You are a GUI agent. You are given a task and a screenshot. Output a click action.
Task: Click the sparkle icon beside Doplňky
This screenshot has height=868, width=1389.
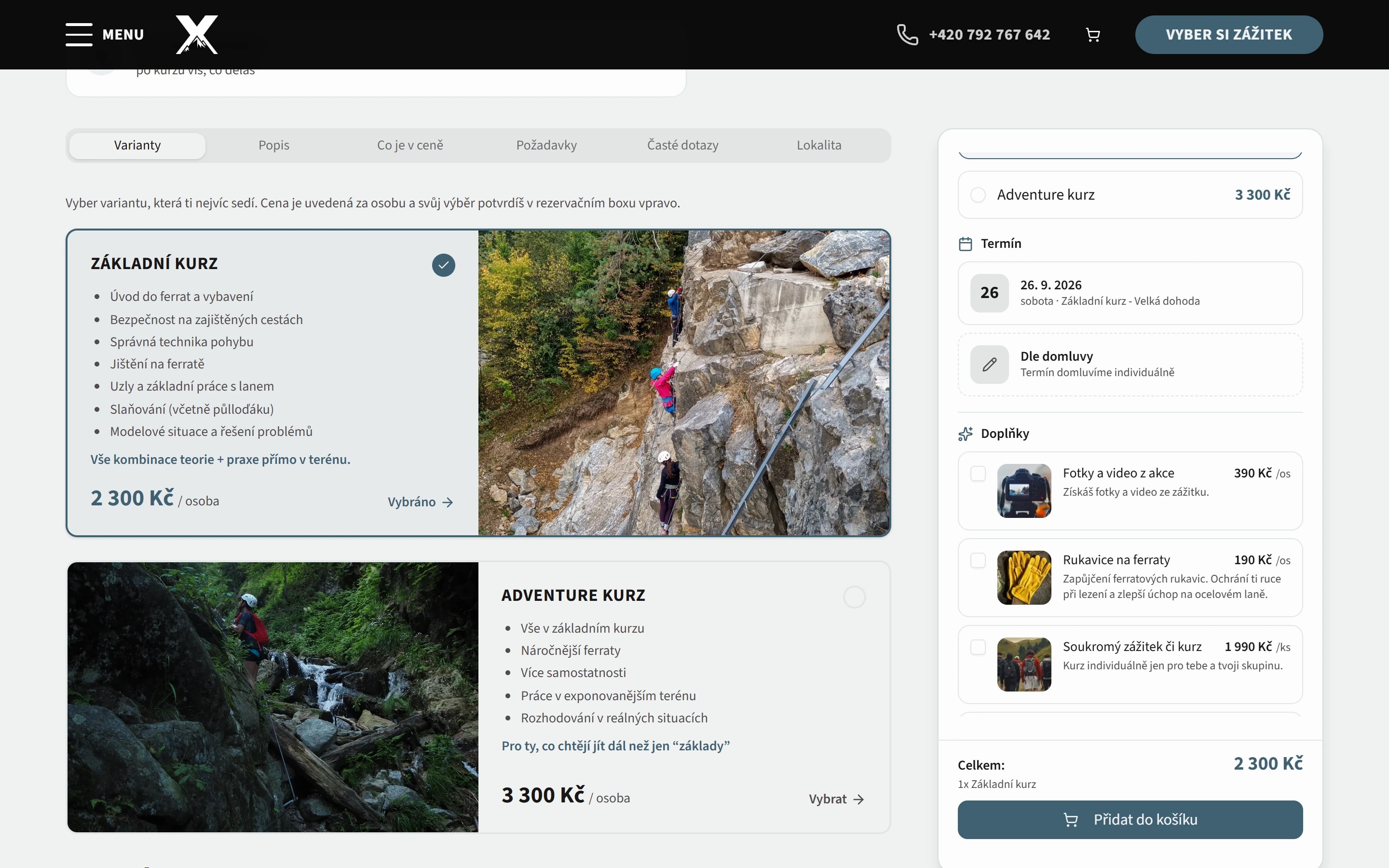pyautogui.click(x=966, y=434)
